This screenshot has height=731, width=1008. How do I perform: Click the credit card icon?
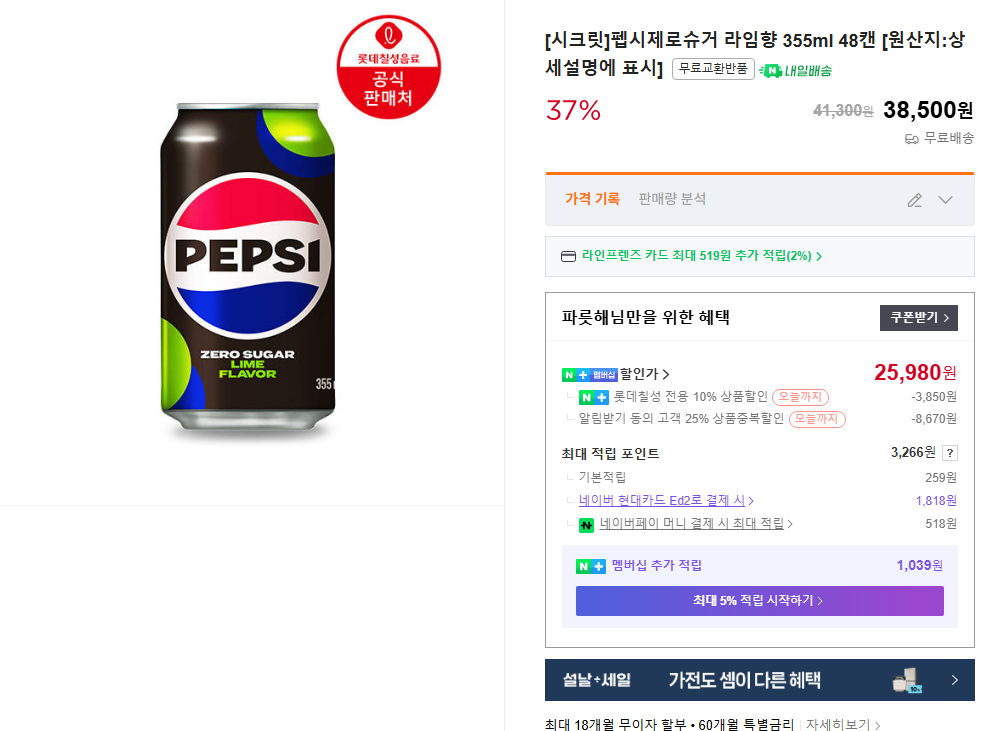pos(568,256)
